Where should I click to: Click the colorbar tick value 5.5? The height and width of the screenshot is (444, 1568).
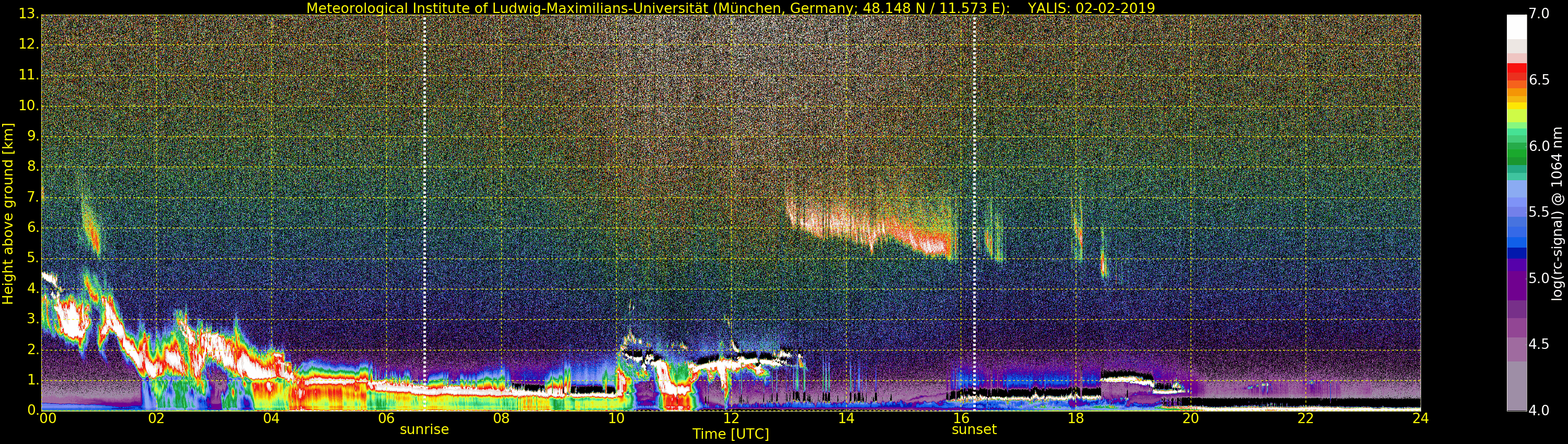pyautogui.click(x=1539, y=212)
